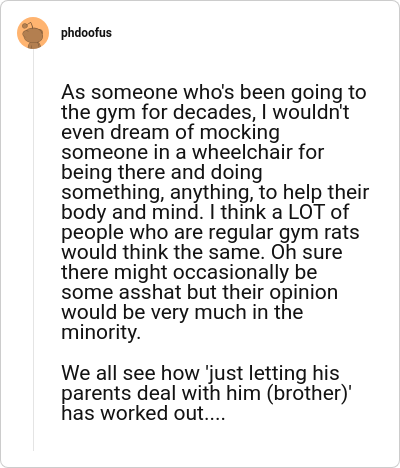The height and width of the screenshot is (468, 400).
Task: Click the word 'decades,' in the comment
Action: click(x=214, y=112)
